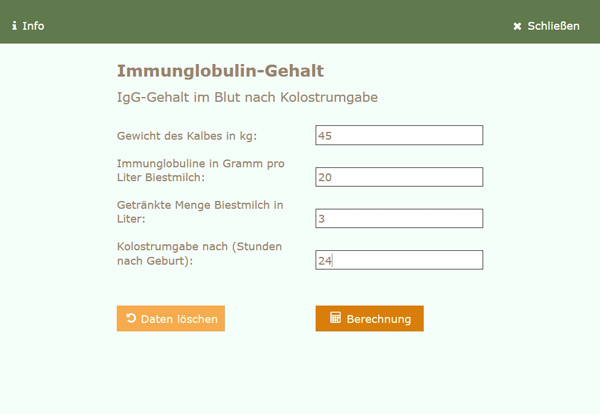Image resolution: width=600 pixels, height=414 pixels.
Task: Click the Info "i" icon in header
Action: [15, 26]
